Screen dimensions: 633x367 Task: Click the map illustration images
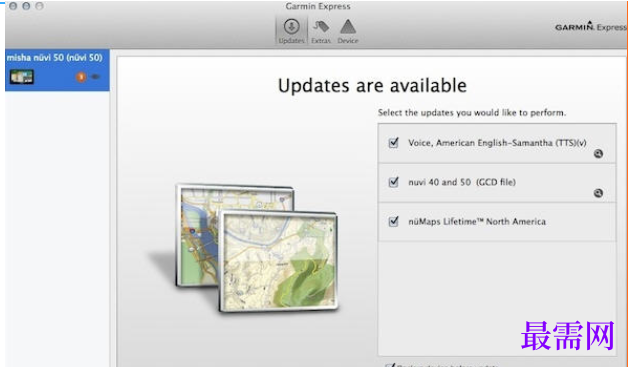click(257, 248)
